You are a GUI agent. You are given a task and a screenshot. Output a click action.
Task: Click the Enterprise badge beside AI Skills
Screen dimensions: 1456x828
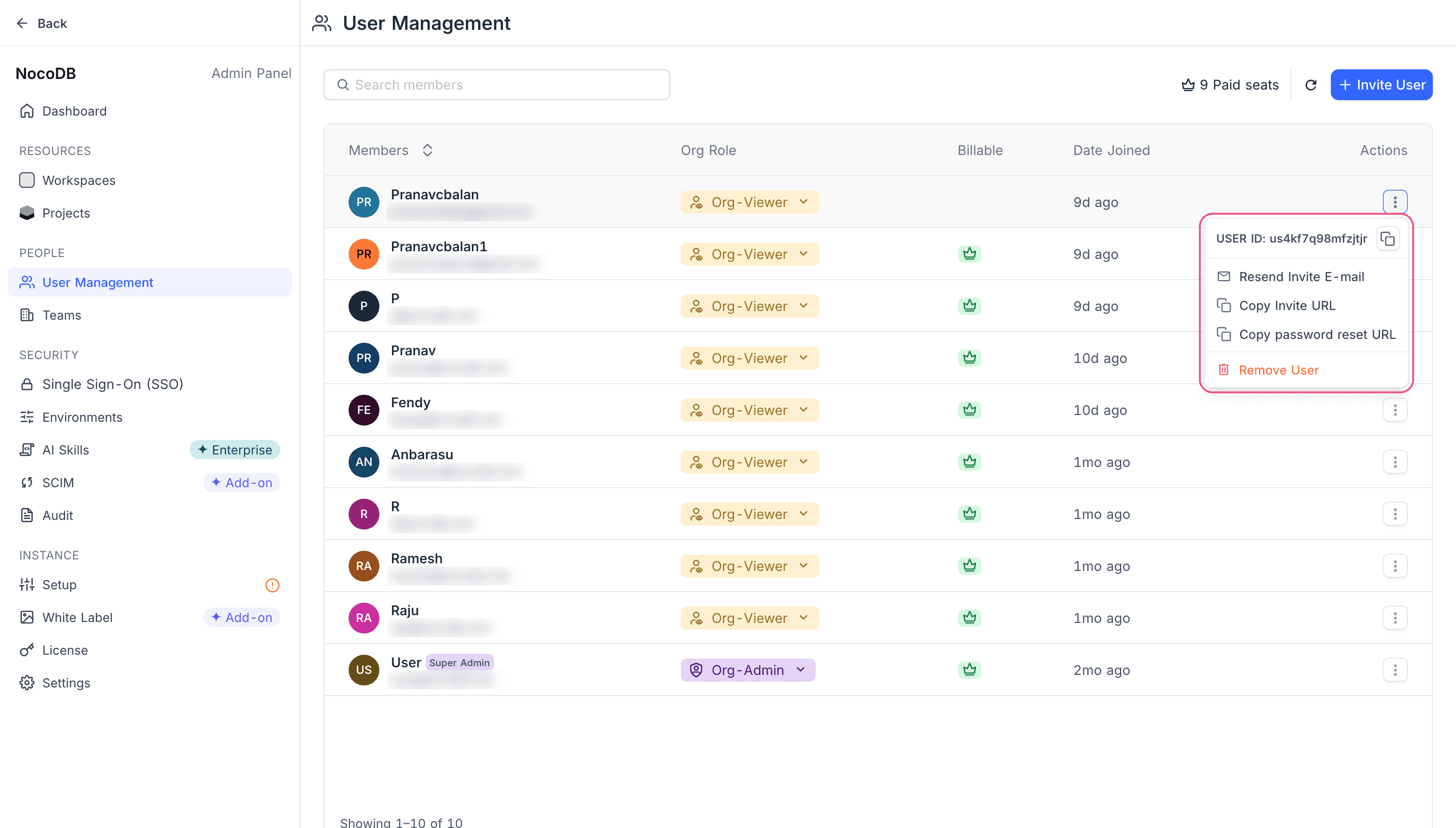coord(235,450)
